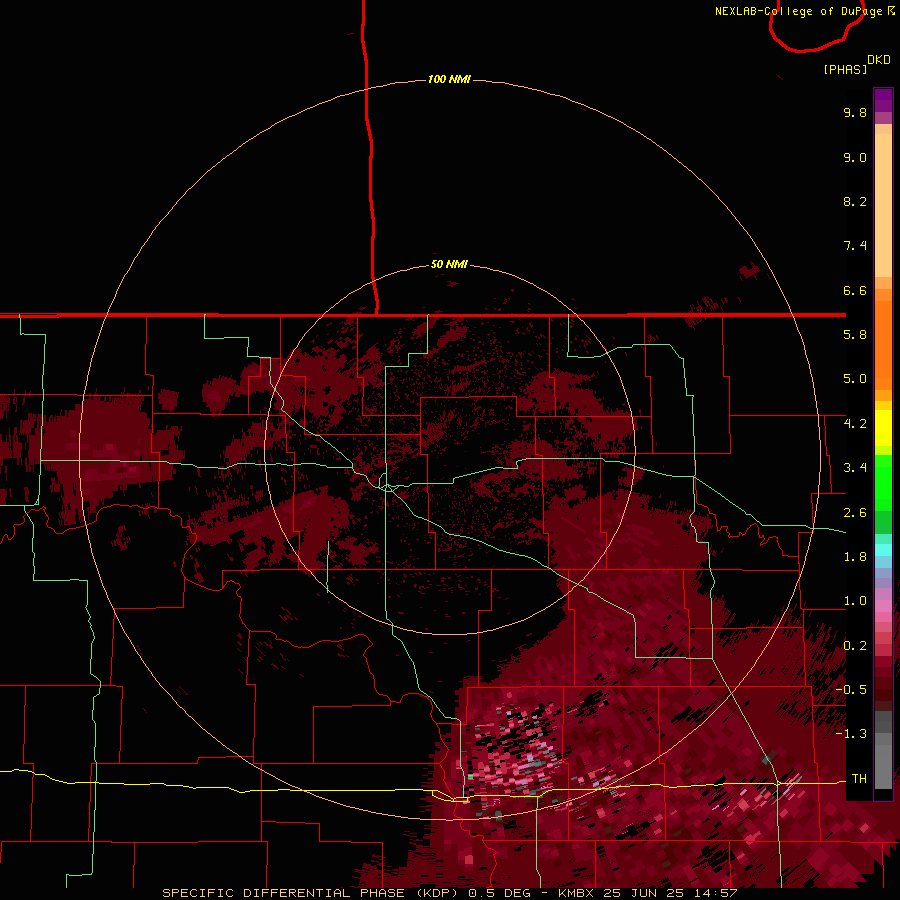
Task: Select the -0.5 scale value
Action: pos(851,690)
